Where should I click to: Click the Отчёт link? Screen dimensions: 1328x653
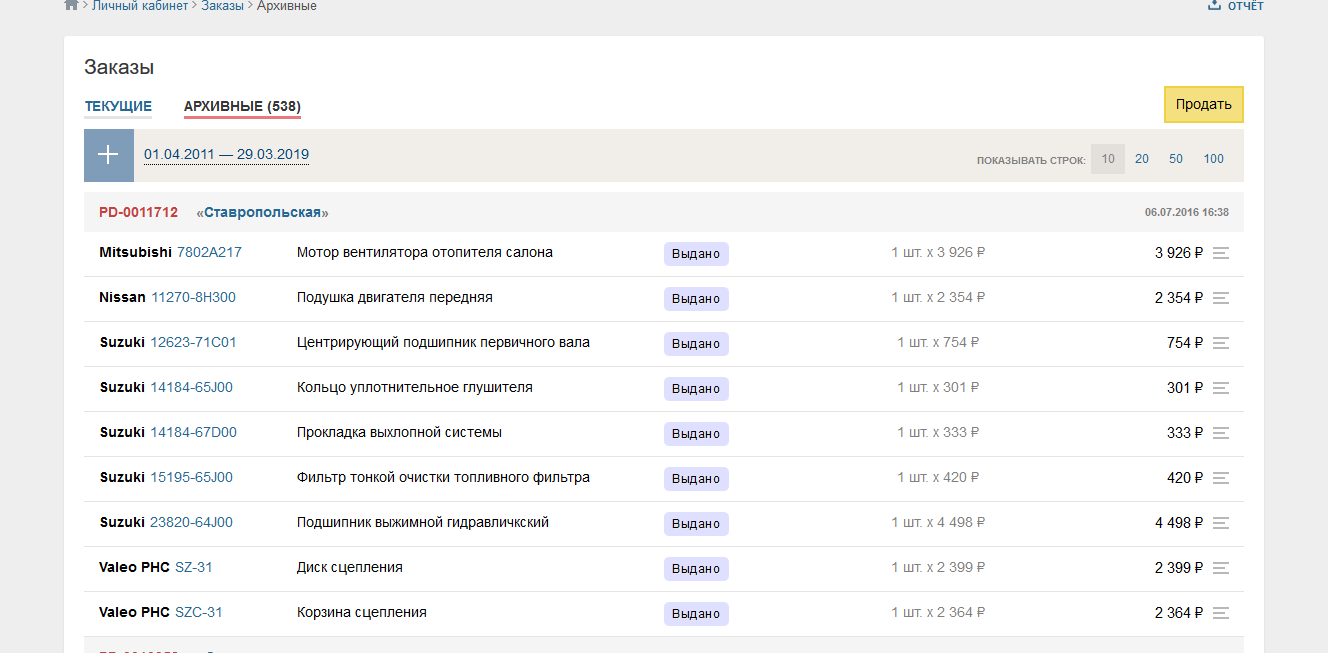[1246, 6]
